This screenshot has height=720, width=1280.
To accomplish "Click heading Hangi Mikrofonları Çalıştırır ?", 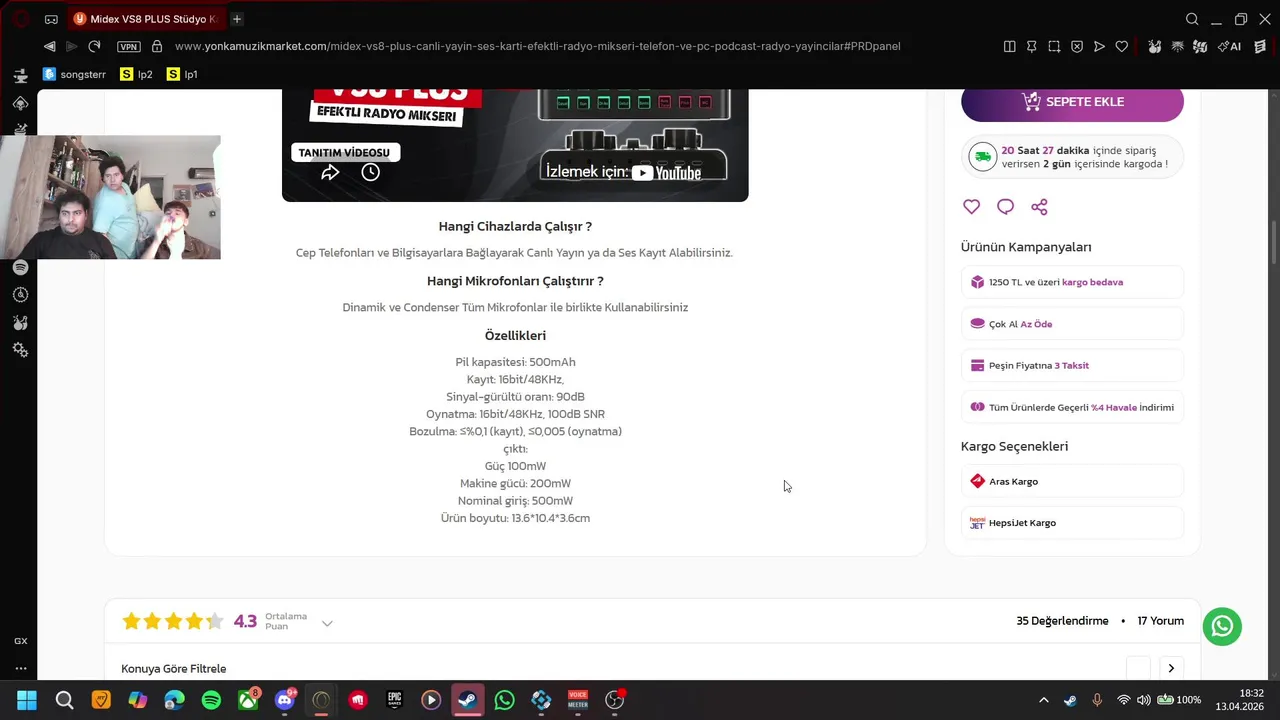I will coord(515,281).
